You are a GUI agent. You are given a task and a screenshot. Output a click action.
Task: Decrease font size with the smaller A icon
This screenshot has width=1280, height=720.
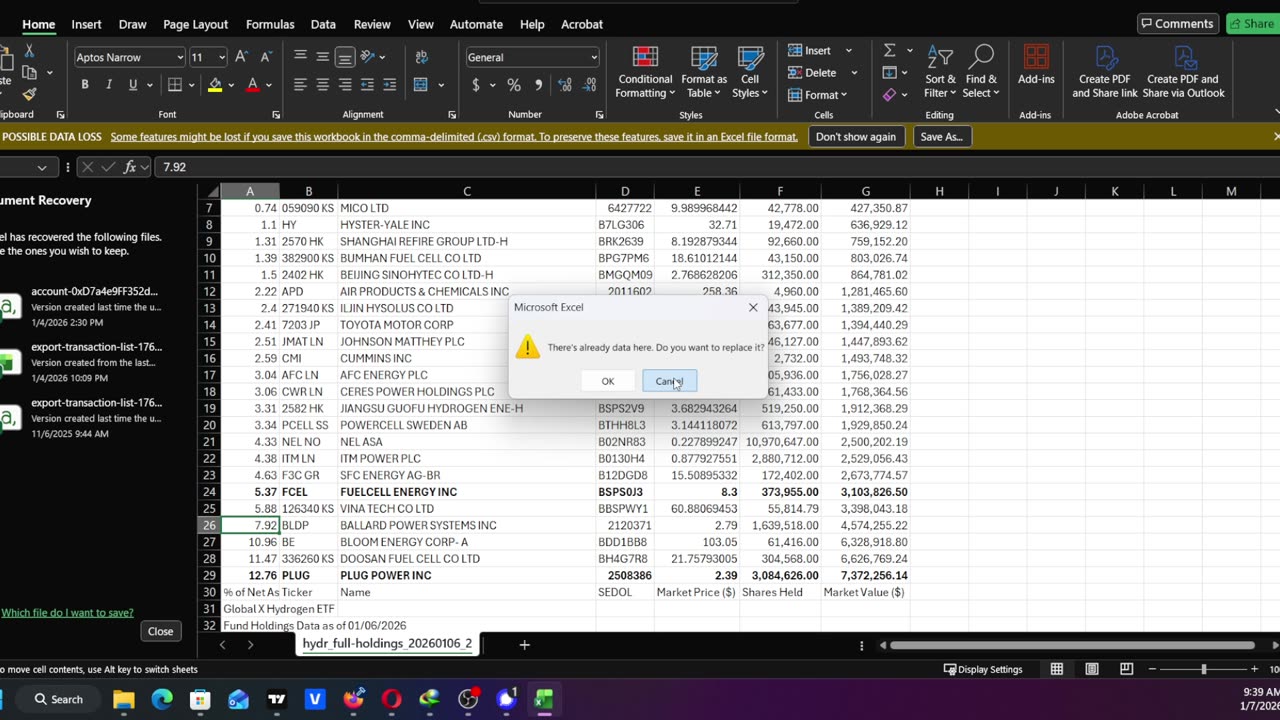pyautogui.click(x=267, y=57)
